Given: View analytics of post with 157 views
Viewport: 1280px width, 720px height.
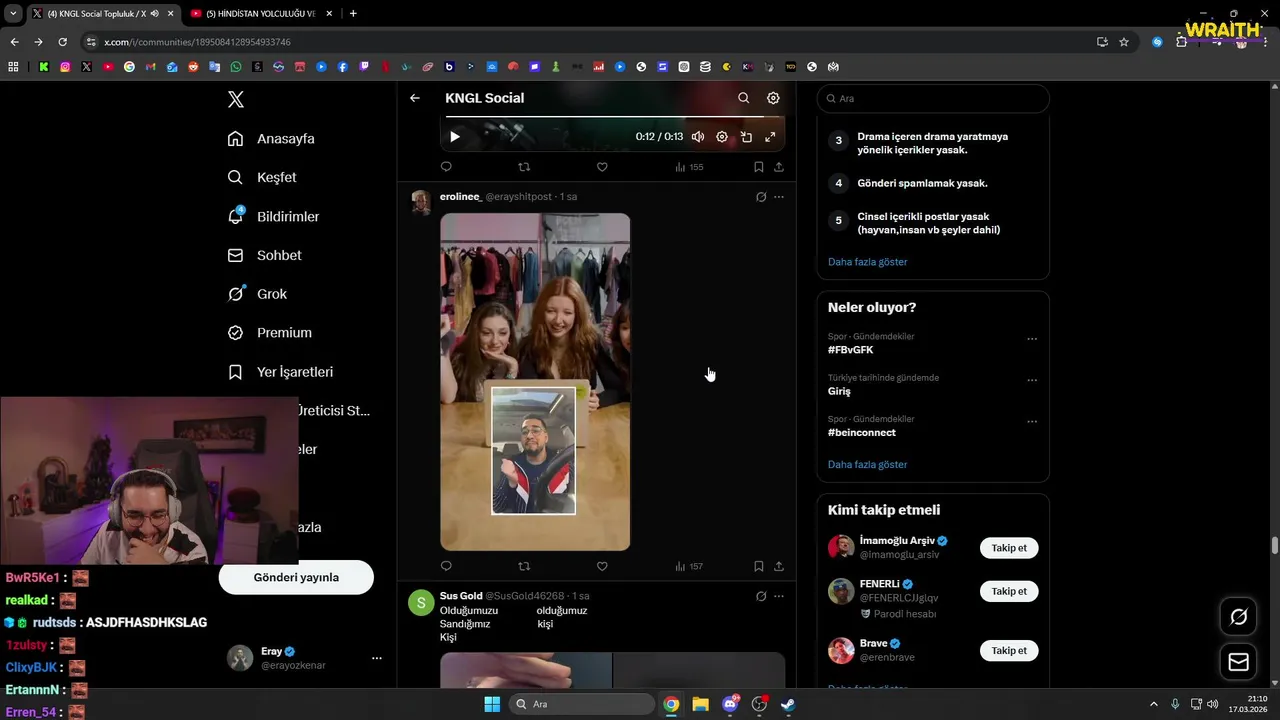Looking at the screenshot, I should (x=689, y=566).
